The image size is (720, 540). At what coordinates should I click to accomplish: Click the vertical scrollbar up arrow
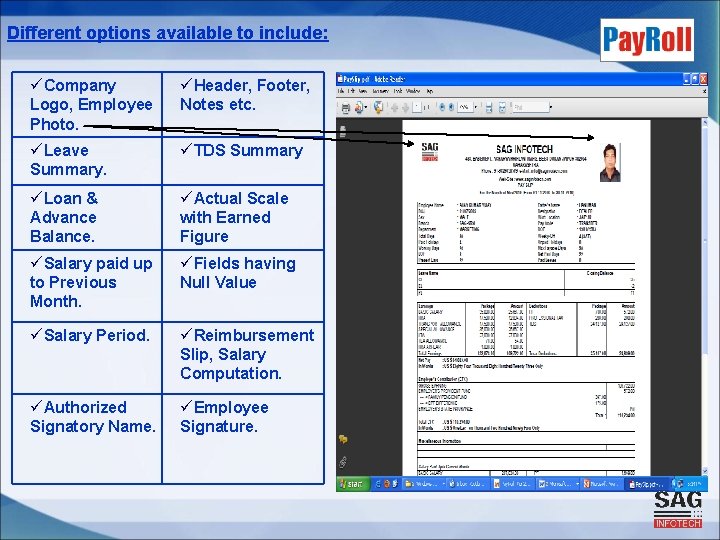coord(705,122)
